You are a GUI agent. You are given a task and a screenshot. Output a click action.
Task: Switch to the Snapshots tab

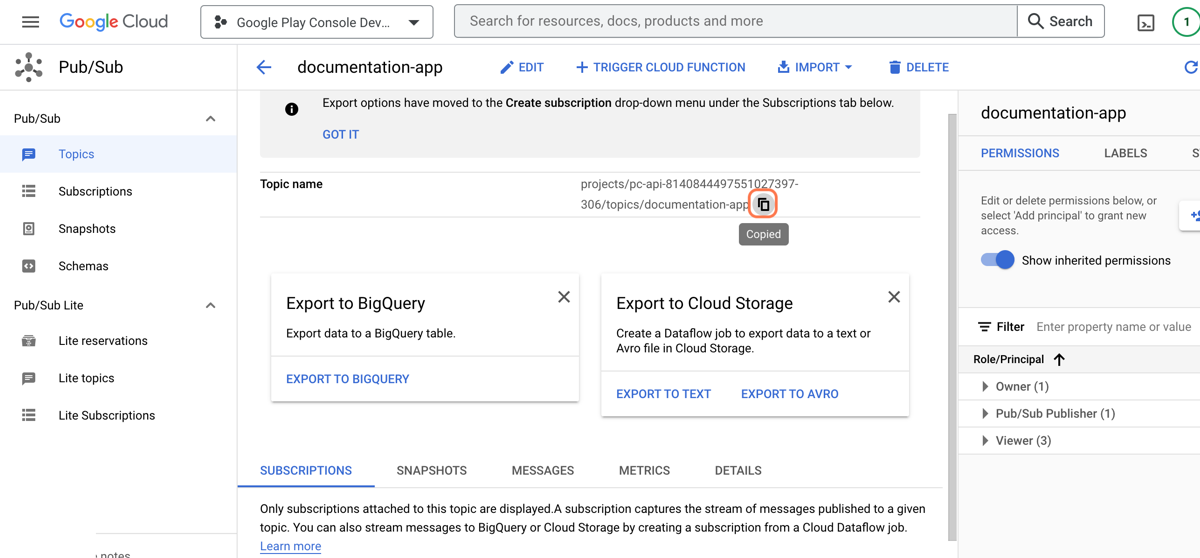pos(431,470)
